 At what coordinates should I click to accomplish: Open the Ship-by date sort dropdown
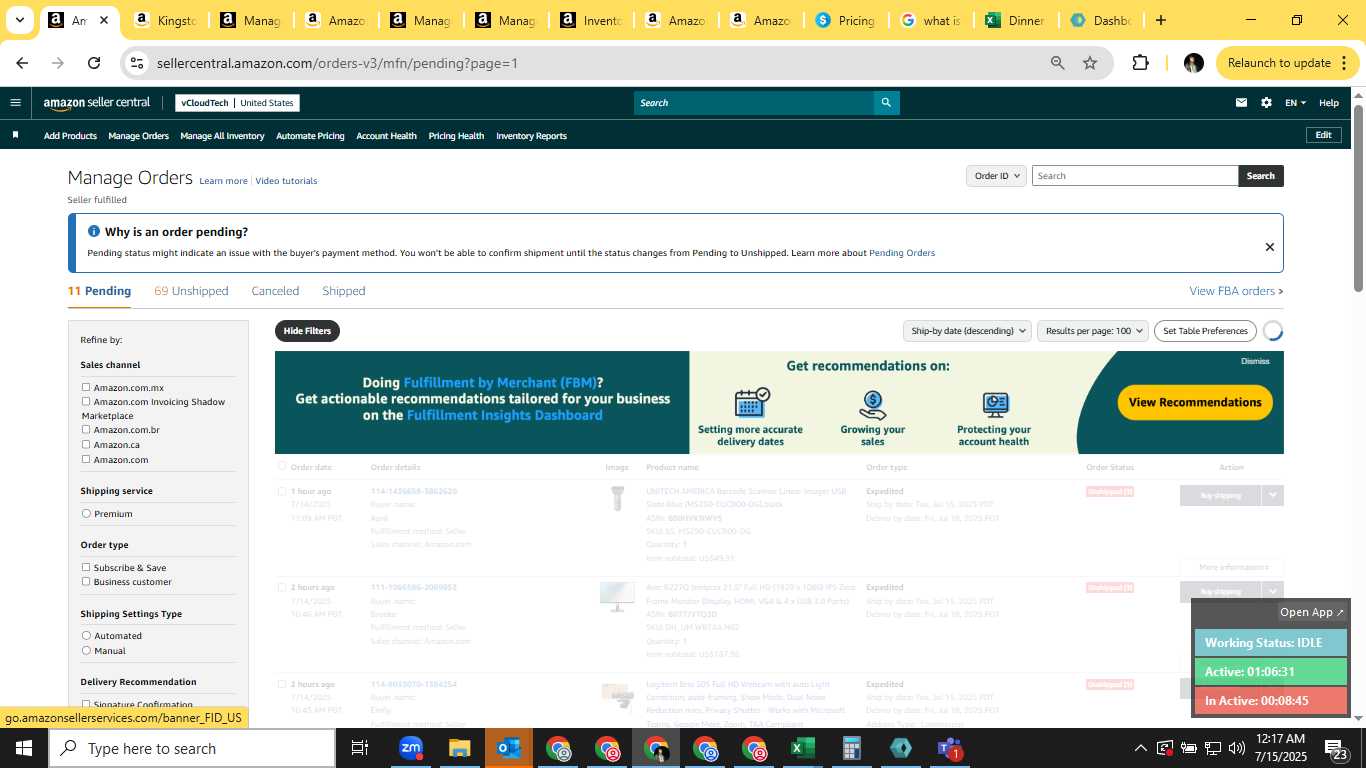click(x=967, y=331)
